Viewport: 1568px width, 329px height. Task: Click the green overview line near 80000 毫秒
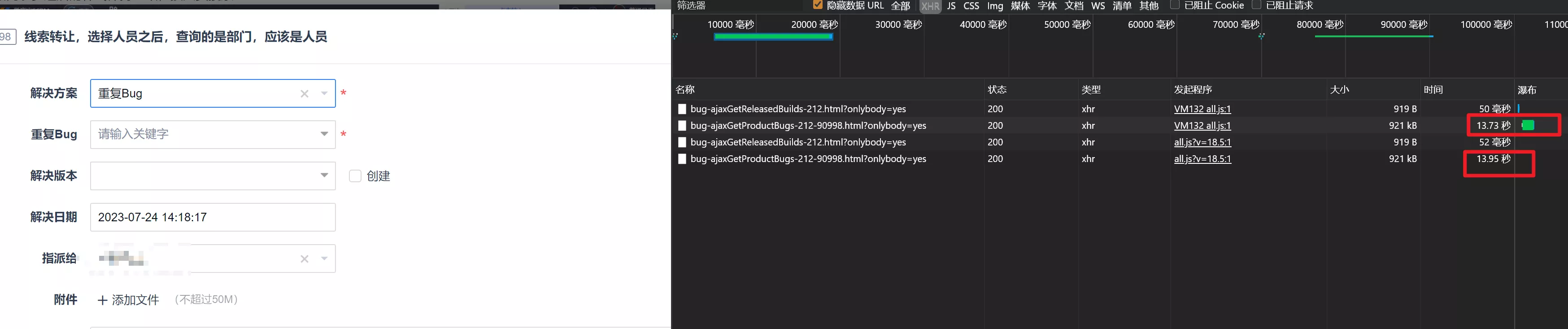1374,36
